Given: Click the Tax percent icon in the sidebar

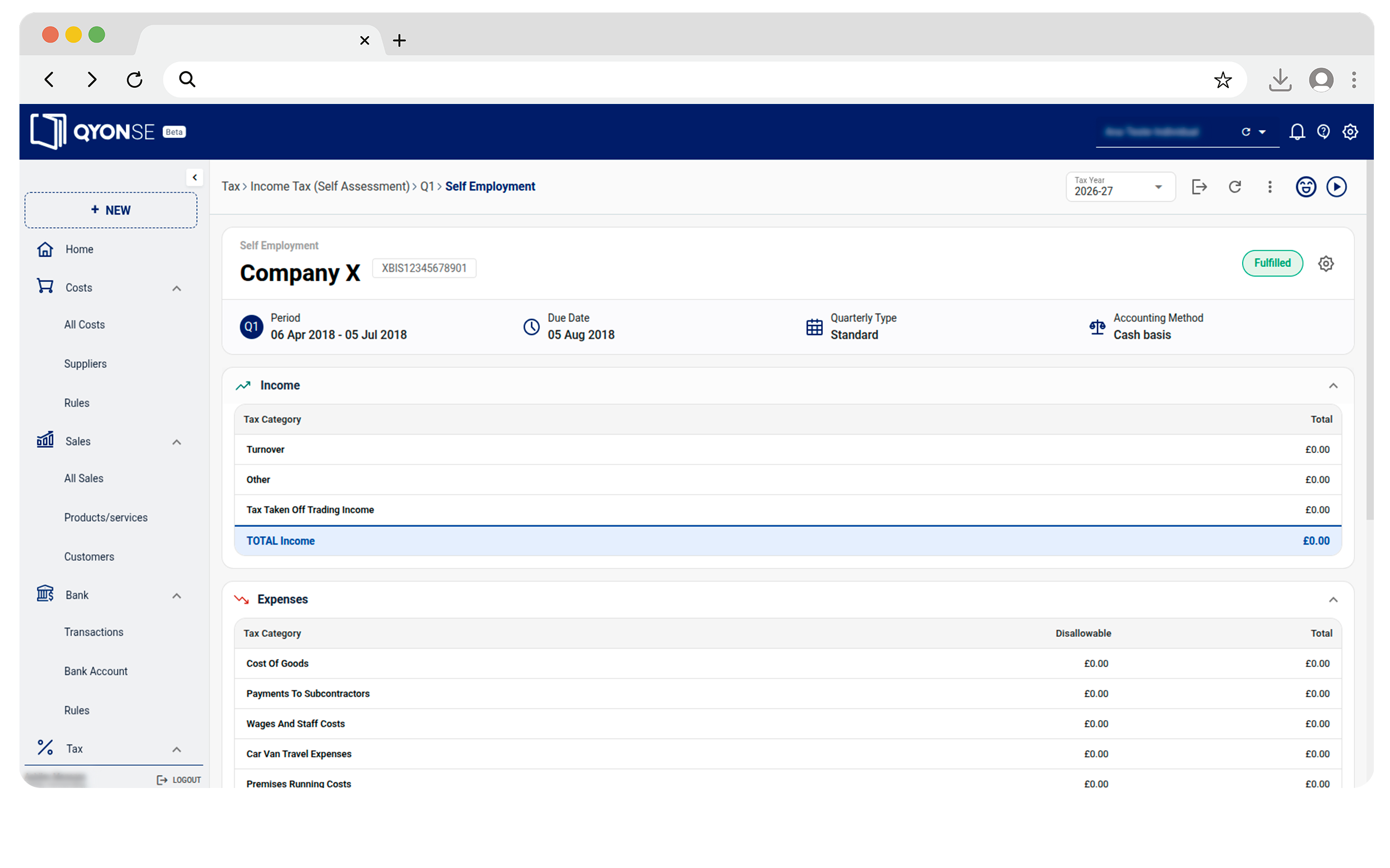Looking at the screenshot, I should click(46, 747).
